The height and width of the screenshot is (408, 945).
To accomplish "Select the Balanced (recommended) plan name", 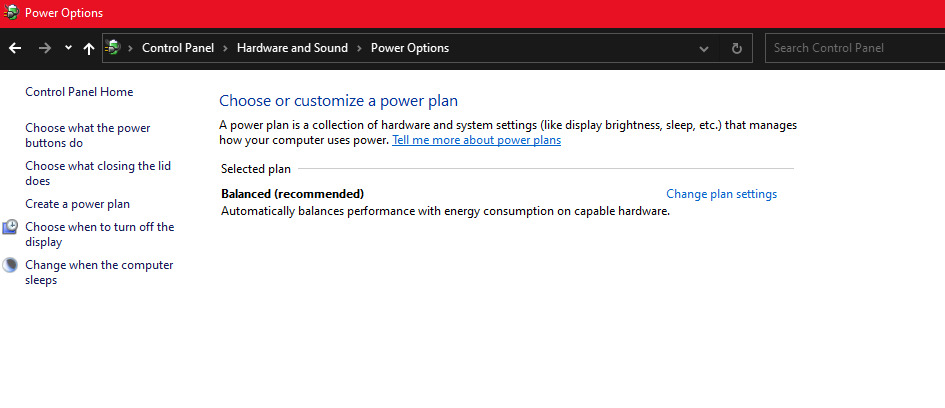I will pyautogui.click(x=292, y=194).
